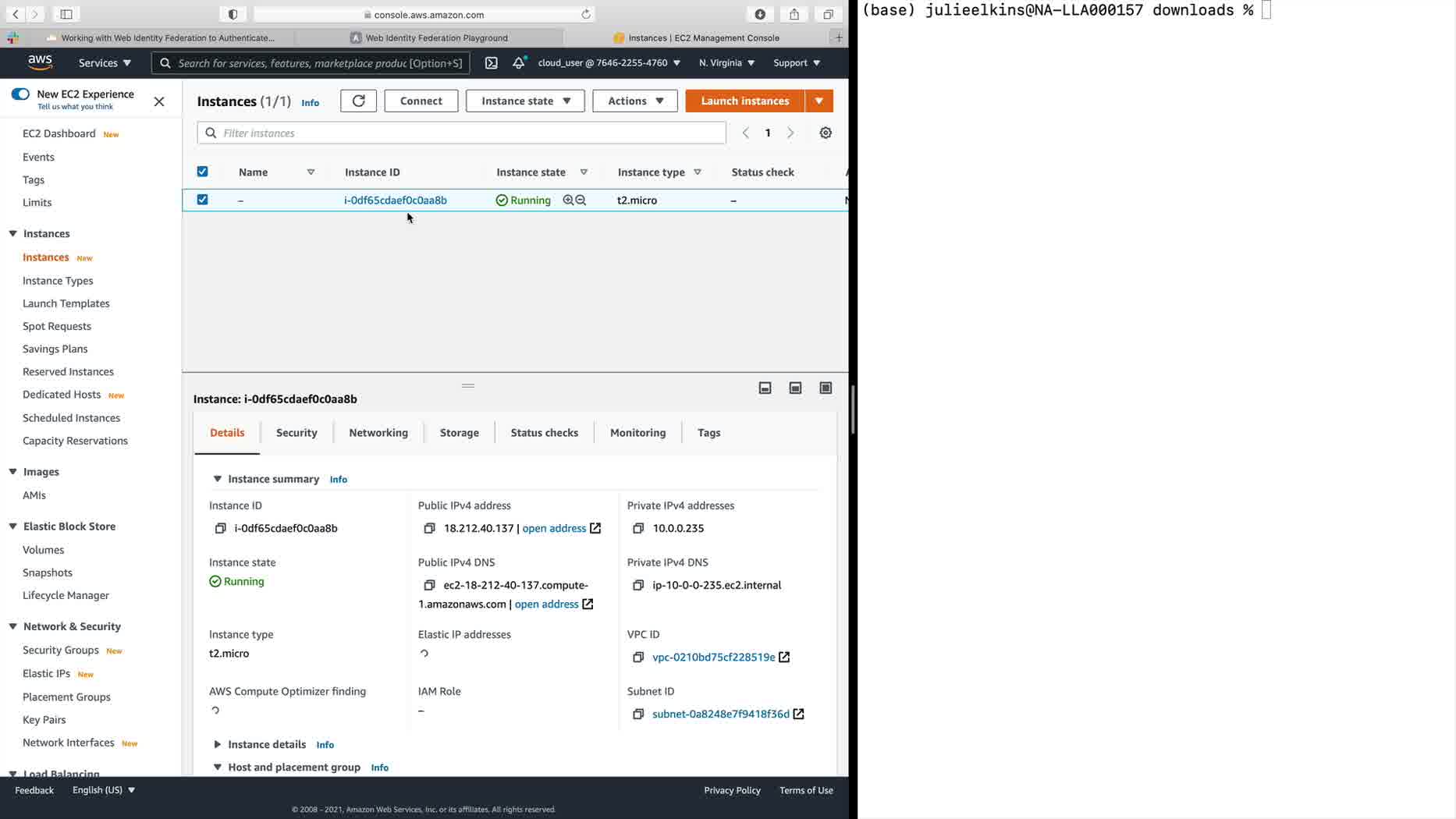
Task: Uncheck the i-0df65cdaef0c0aa8b row checkbox
Action: click(x=203, y=200)
